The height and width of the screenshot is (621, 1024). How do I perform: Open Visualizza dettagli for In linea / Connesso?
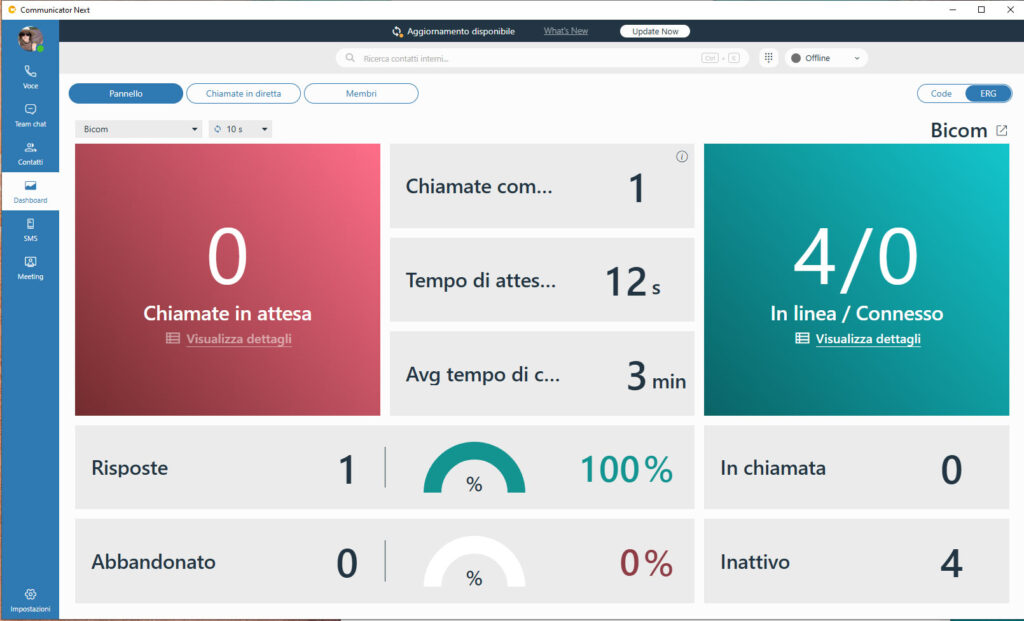(x=868, y=339)
